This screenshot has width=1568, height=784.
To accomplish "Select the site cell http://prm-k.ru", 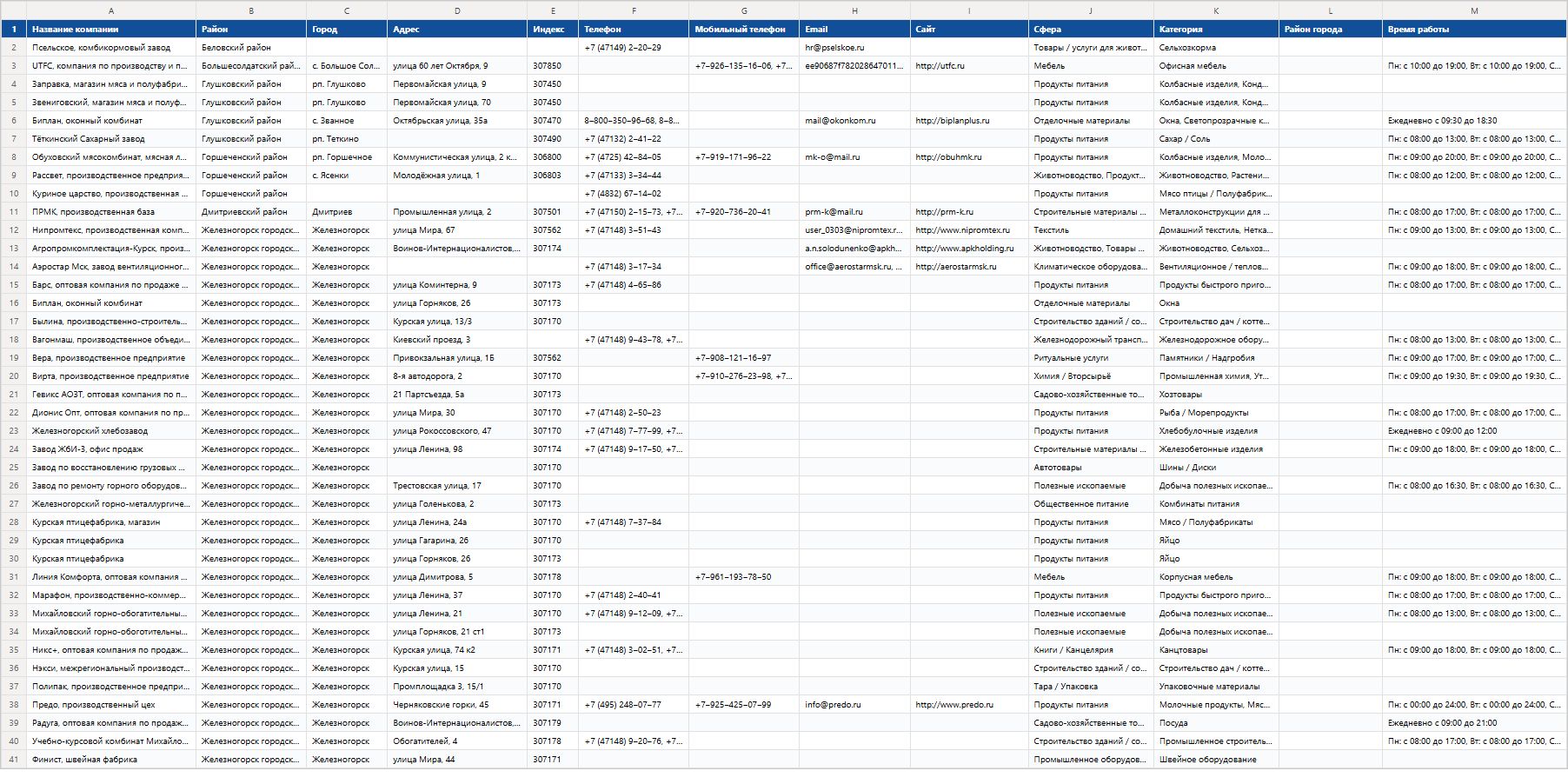I will click(969, 212).
